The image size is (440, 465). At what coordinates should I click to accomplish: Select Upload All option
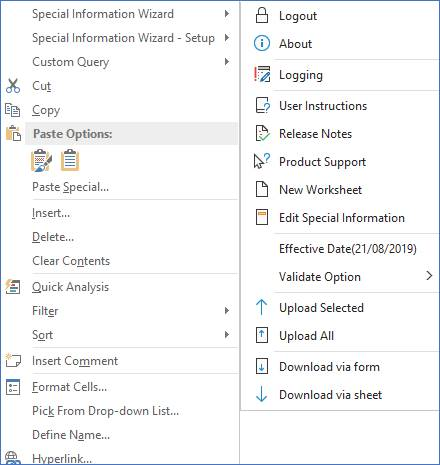(306, 336)
